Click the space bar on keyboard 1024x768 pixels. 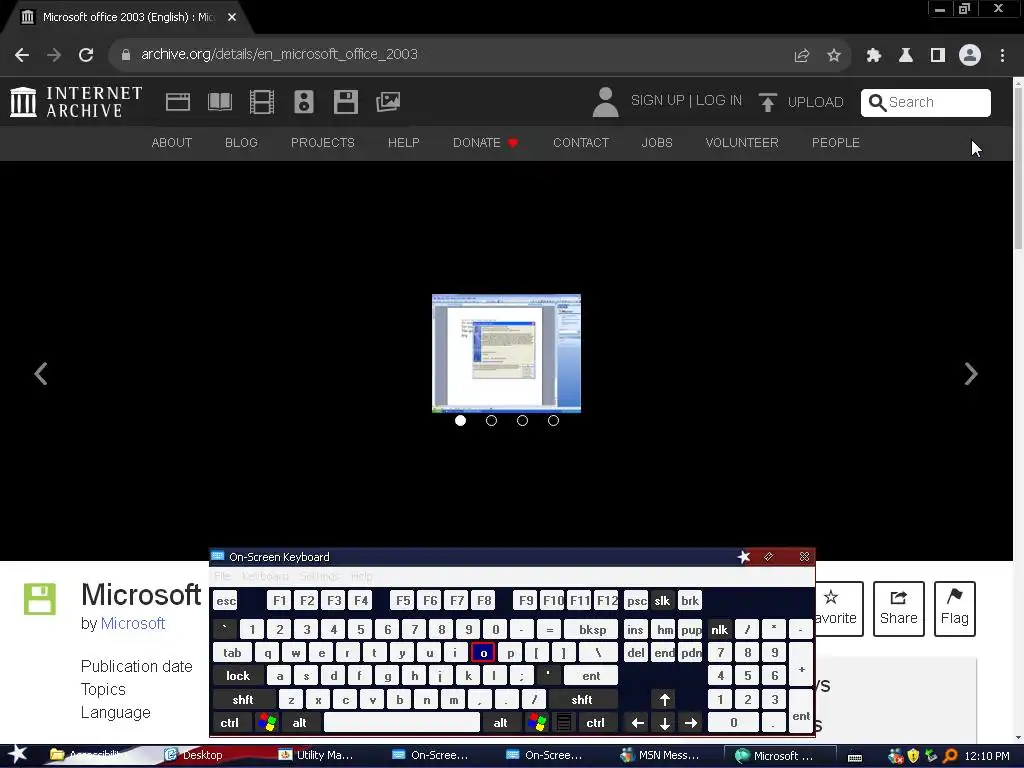click(402, 722)
